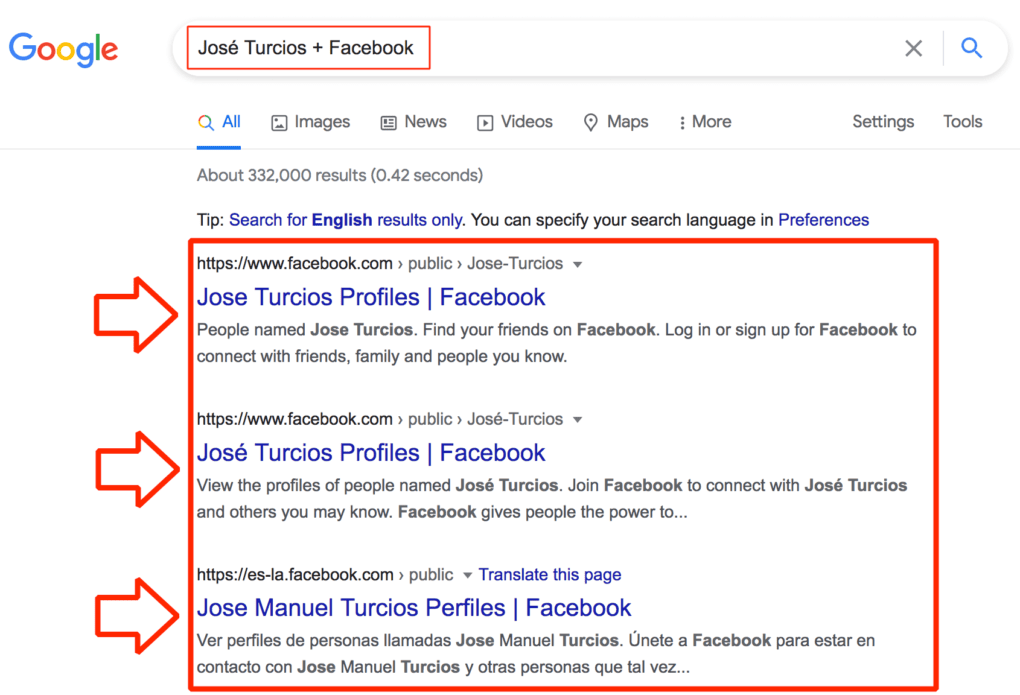This screenshot has height=695, width=1020.
Task: Select the All results tab
Action: (x=219, y=122)
